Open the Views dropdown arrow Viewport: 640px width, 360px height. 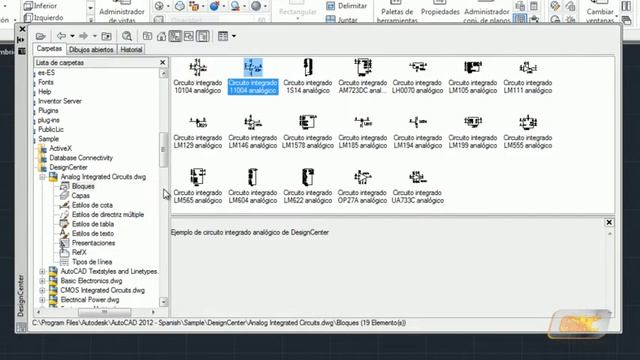[234, 36]
